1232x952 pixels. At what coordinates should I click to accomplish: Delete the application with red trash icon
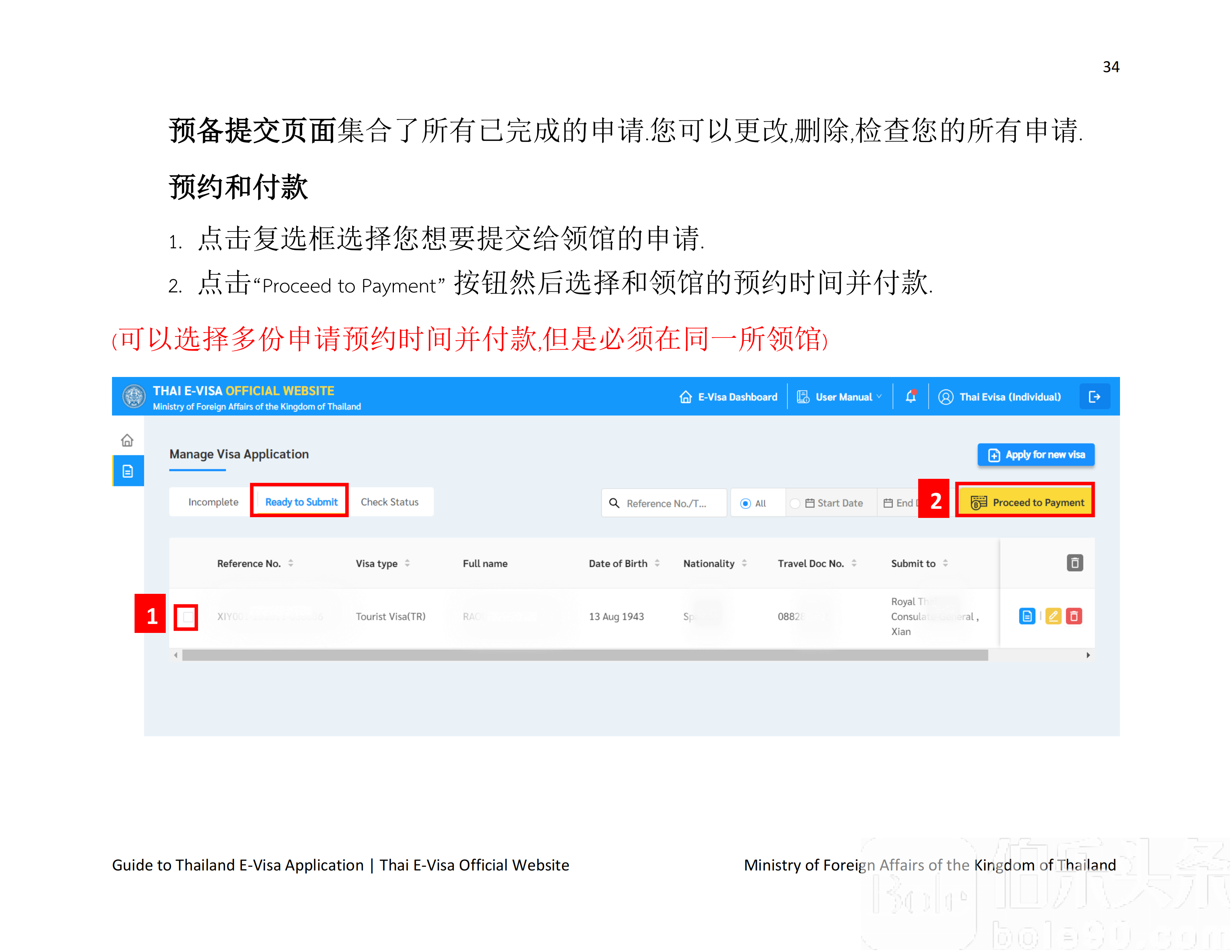point(1075,616)
